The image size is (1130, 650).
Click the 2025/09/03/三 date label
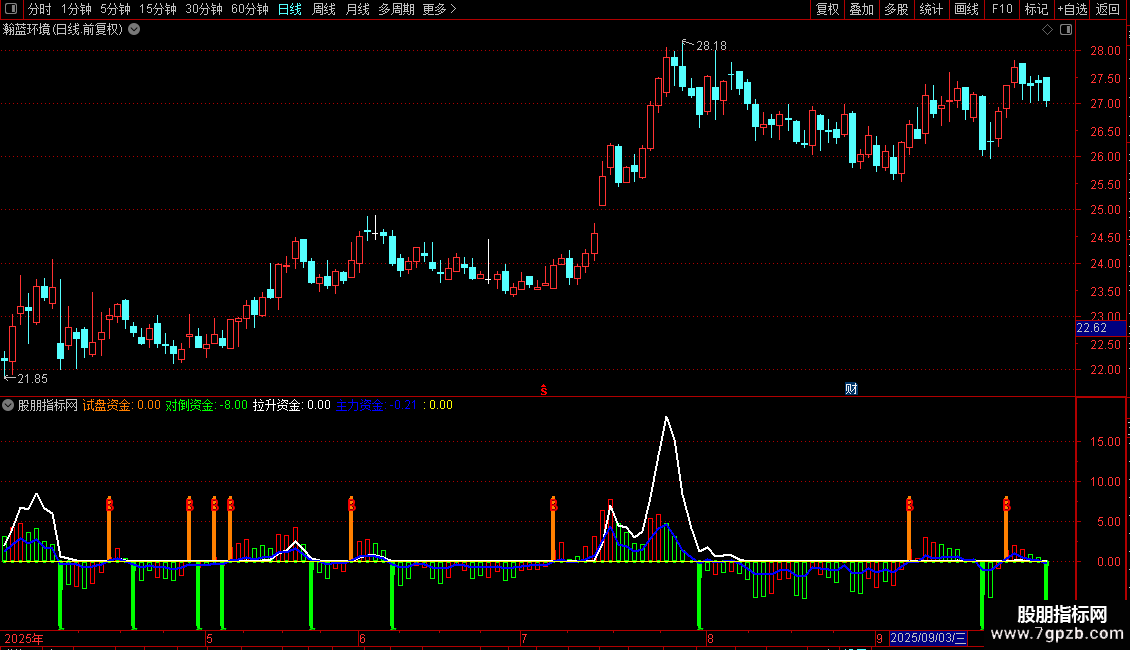click(928, 638)
